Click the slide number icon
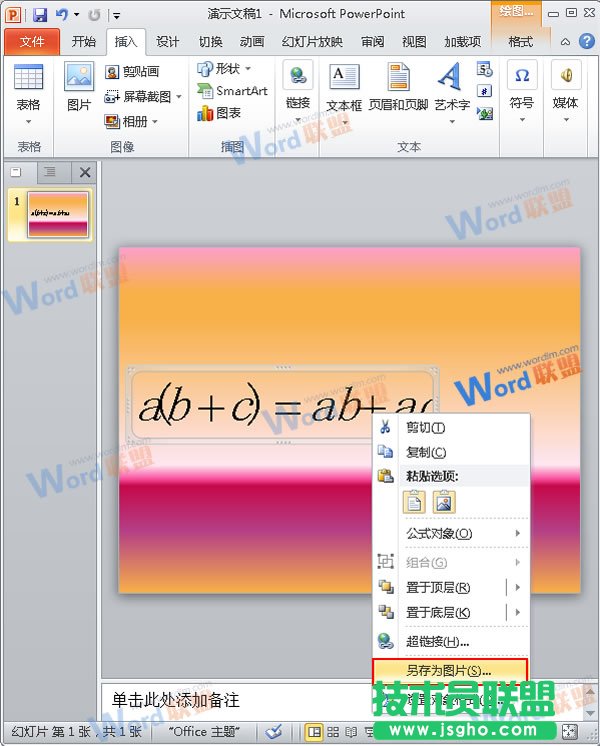Viewport: 600px width, 746px height. (484, 91)
